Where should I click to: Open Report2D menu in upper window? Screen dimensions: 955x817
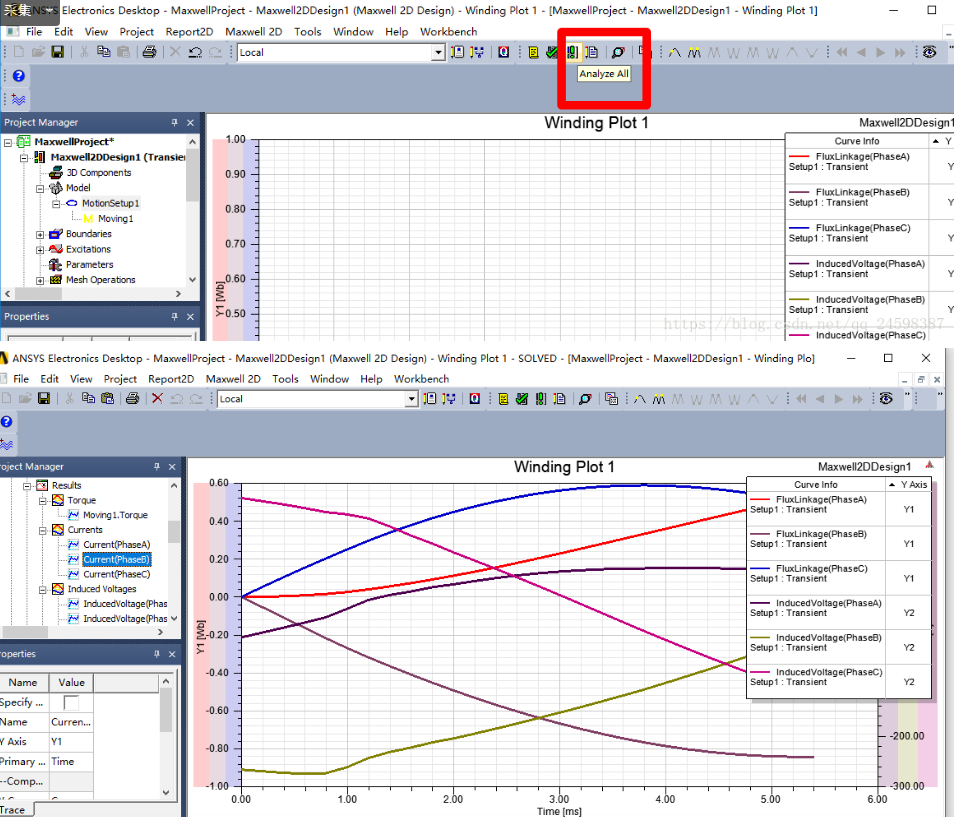pos(189,32)
